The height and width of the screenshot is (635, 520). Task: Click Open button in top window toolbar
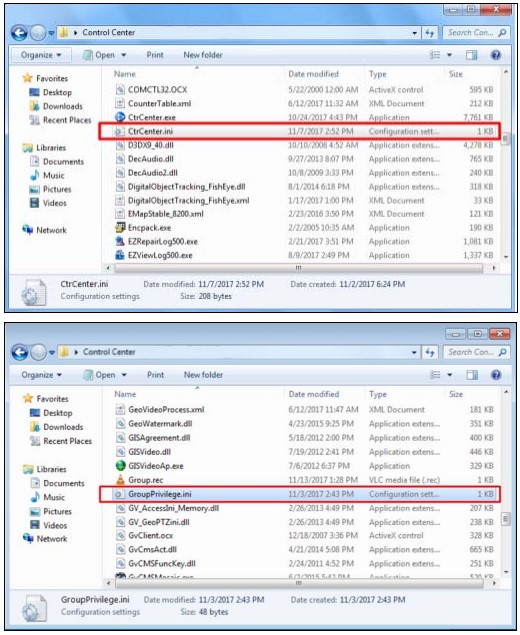tap(99, 55)
